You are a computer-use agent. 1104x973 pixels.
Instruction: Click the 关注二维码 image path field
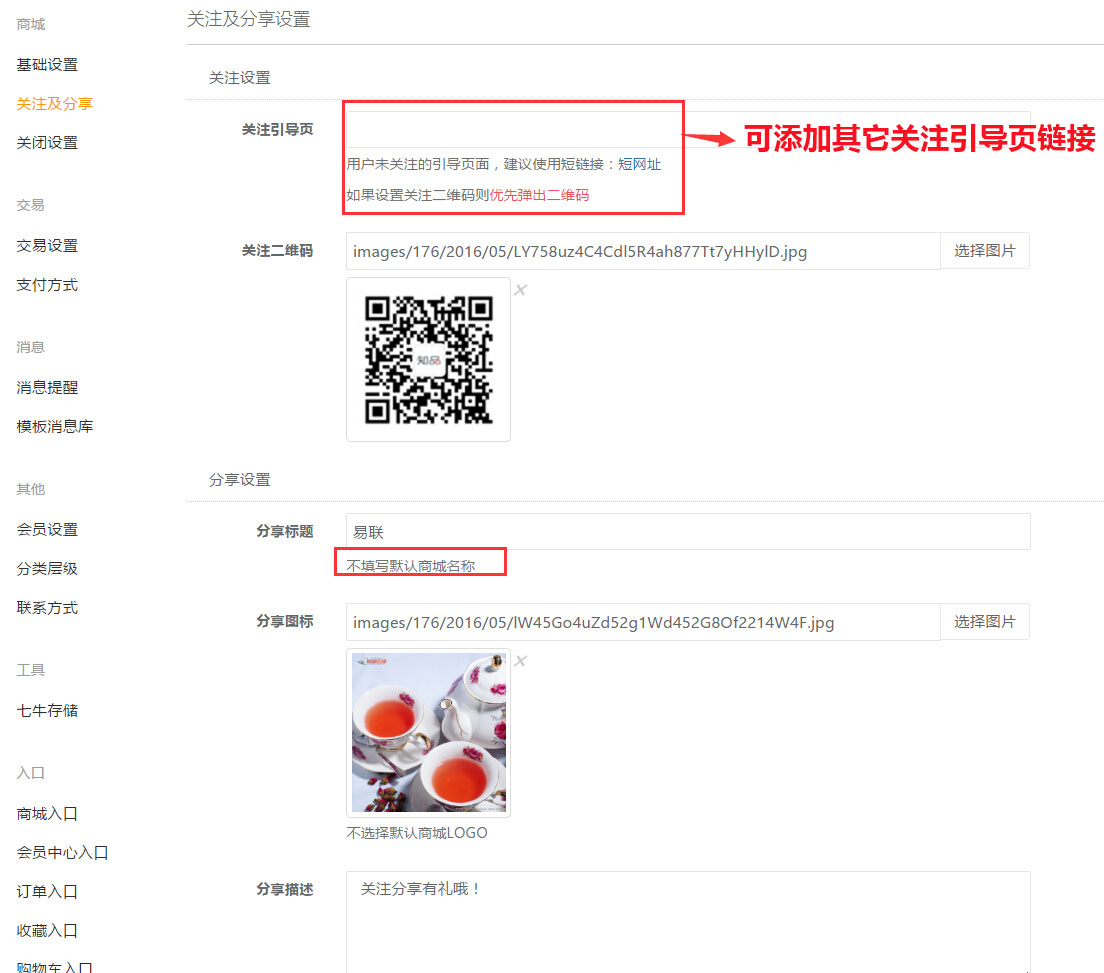[x=642, y=252]
